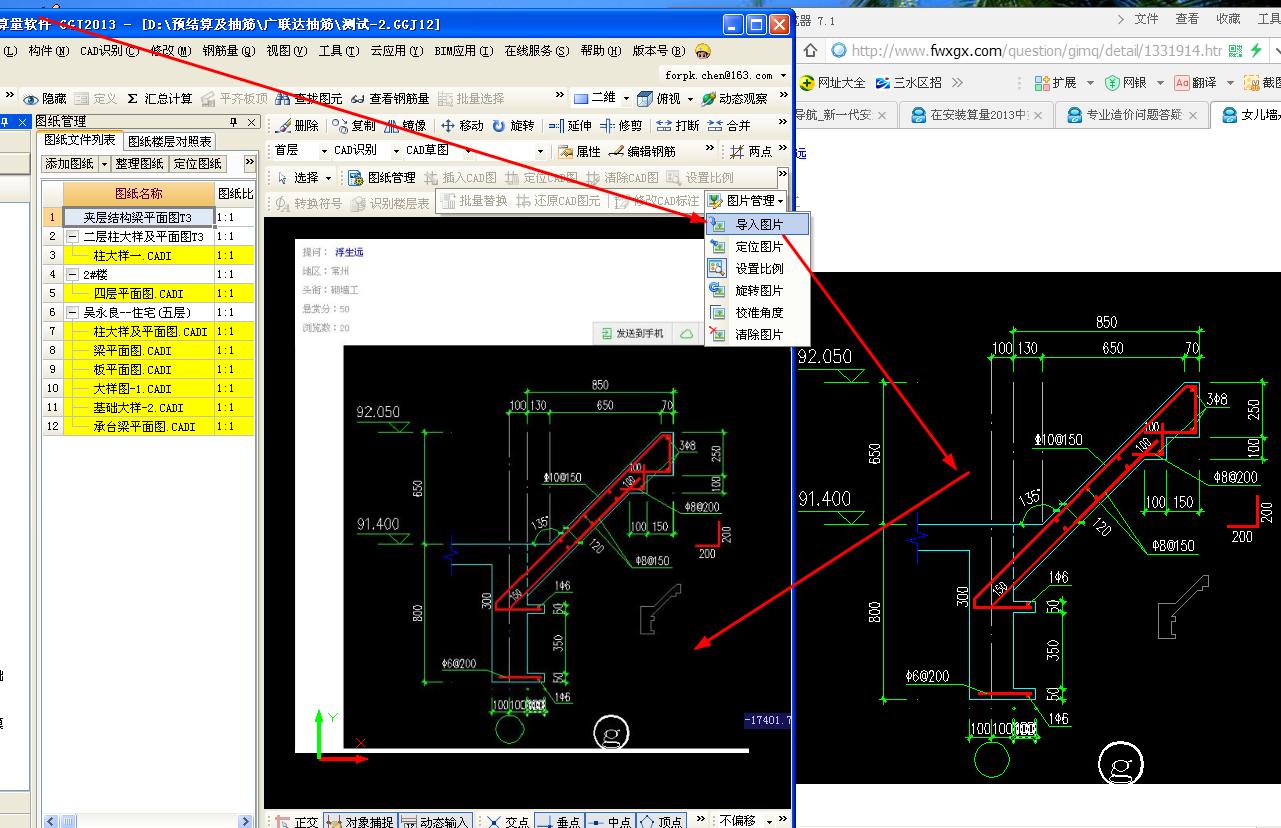
Task: Toggle 垂点 perpendicular snap
Action: coord(559,822)
